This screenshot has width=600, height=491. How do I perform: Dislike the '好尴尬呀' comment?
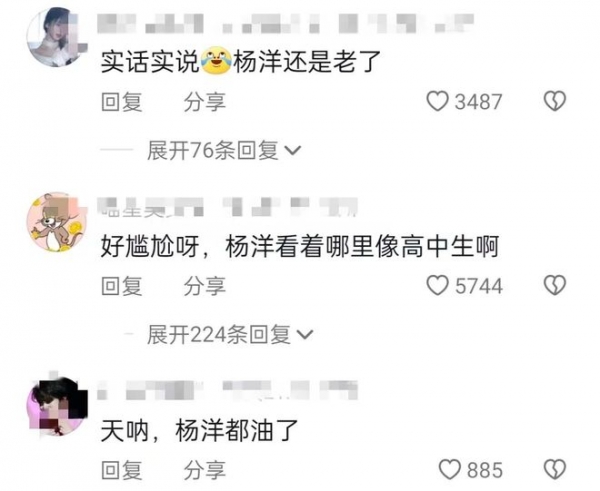pos(555,285)
